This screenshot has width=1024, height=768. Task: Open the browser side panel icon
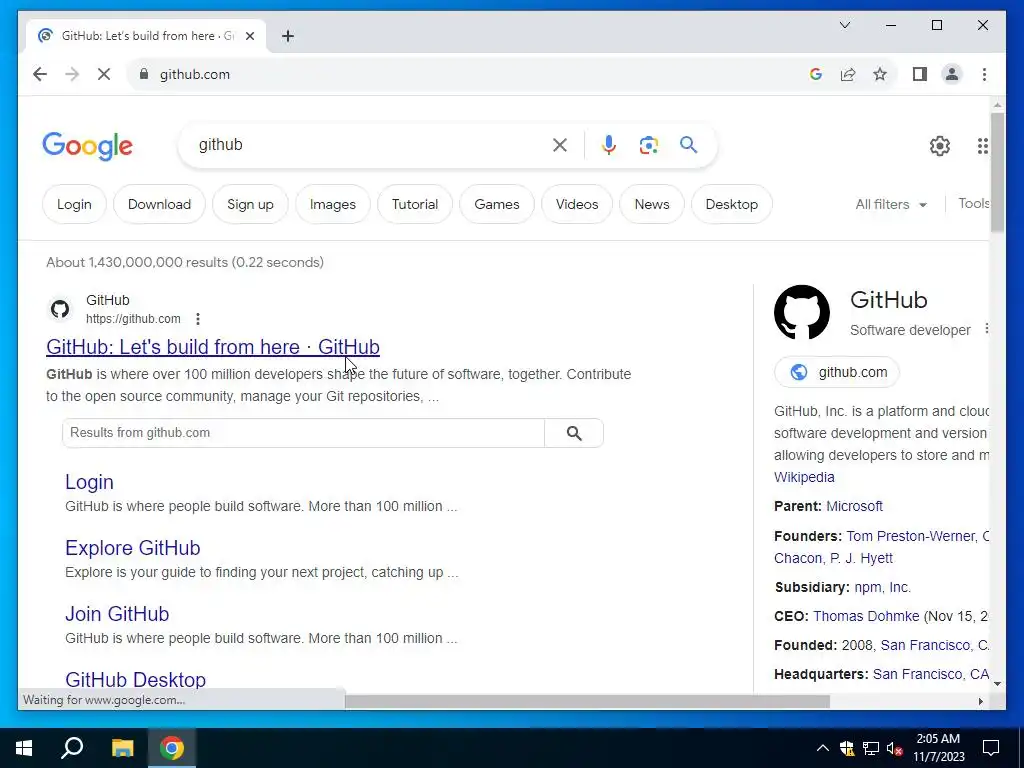(920, 74)
